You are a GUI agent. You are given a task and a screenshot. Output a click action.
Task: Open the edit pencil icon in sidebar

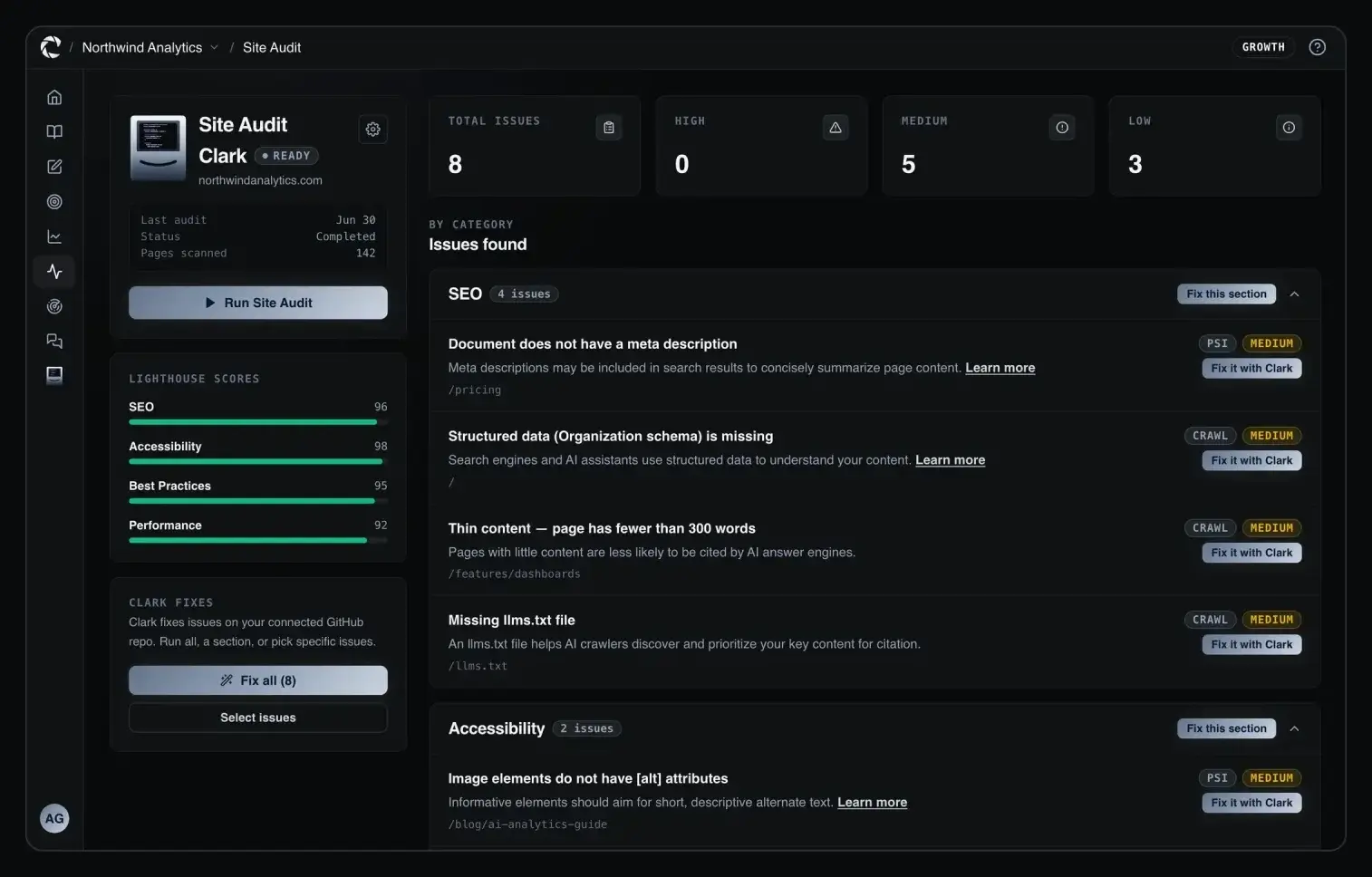[x=54, y=167]
